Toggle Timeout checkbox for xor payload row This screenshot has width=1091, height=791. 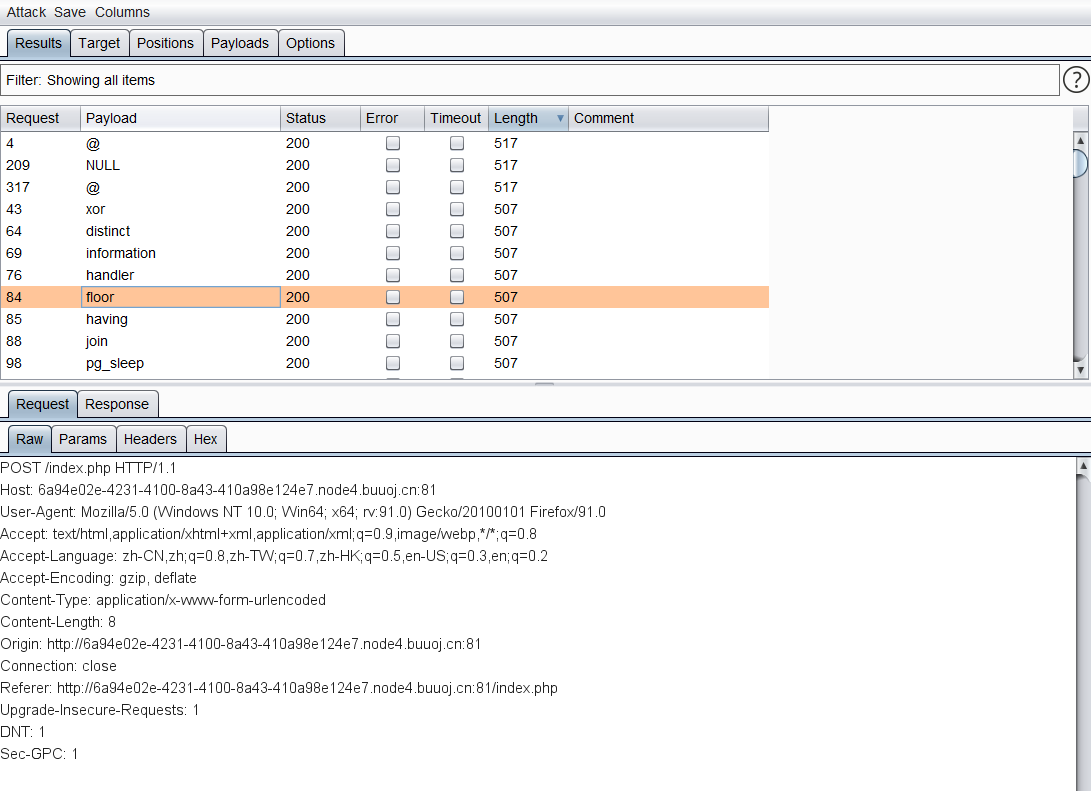coord(457,209)
